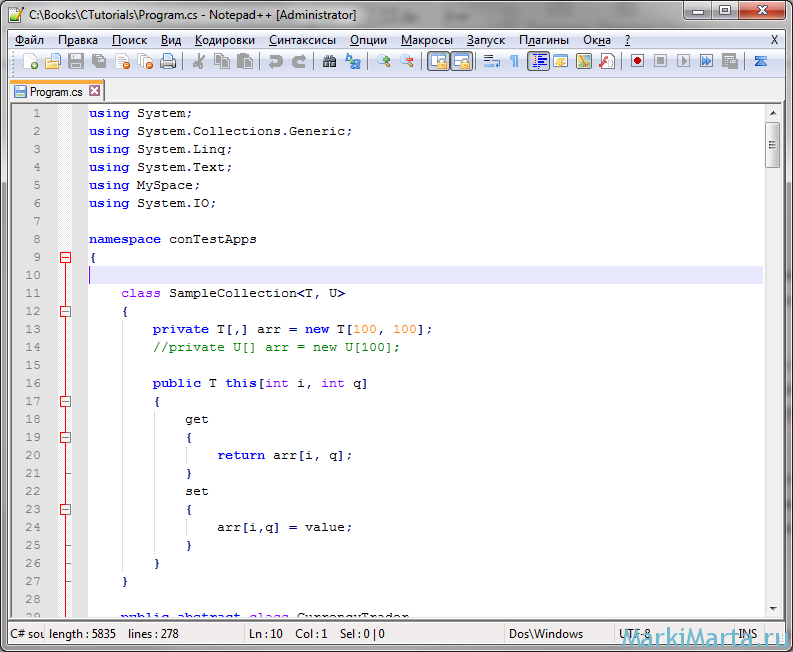Open function list toolbar icon

(x=607, y=62)
